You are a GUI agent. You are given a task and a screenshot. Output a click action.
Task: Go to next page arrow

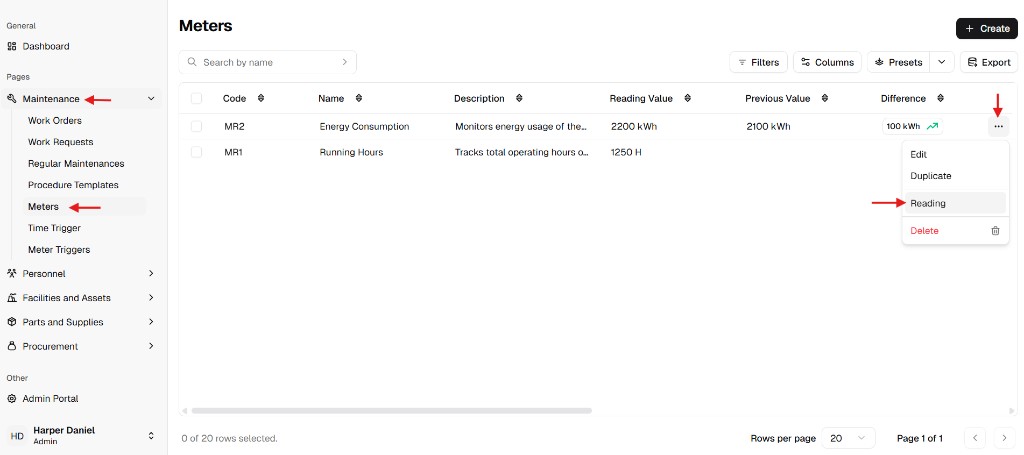[1004, 438]
